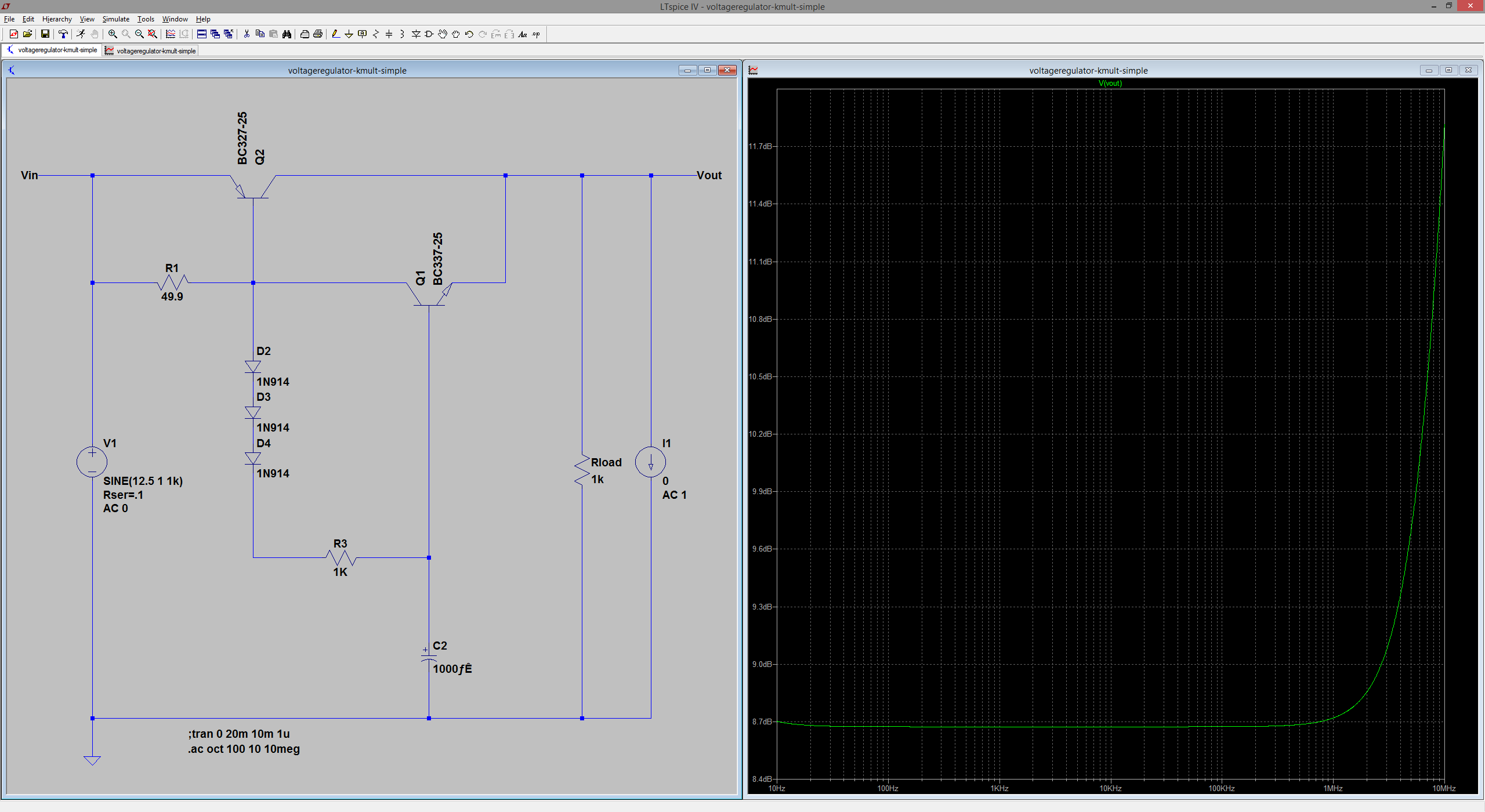1485x812 pixels.
Task: Click the V(vout) trace label
Action: pos(1110,84)
